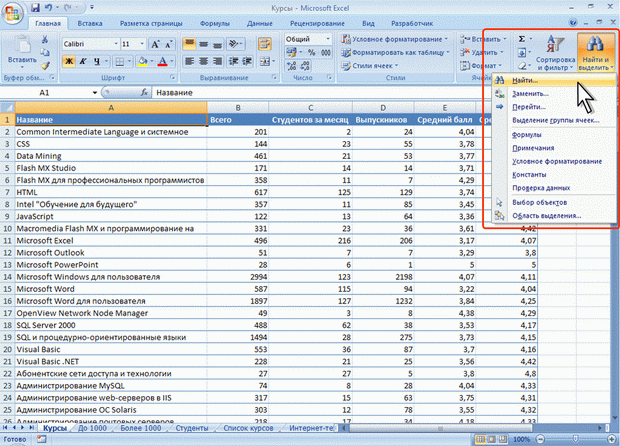This screenshot has width=620, height=446.
Task: Select cell Microsoft Excel in column A
Action: pos(111,240)
